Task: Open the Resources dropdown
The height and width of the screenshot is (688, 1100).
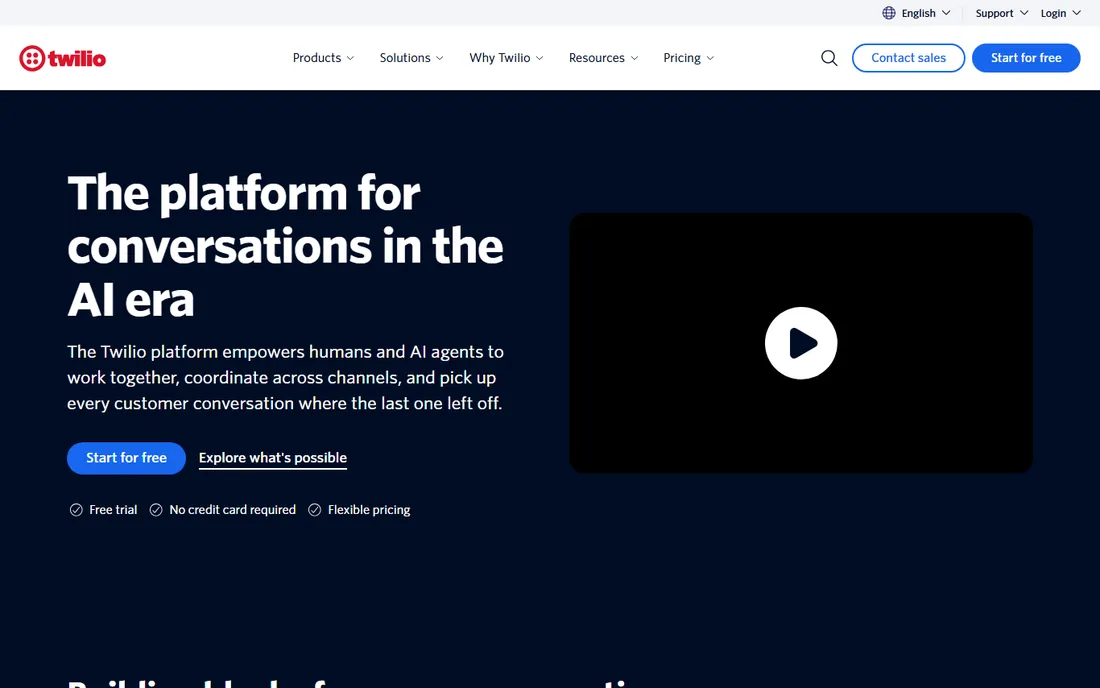Action: pos(603,58)
